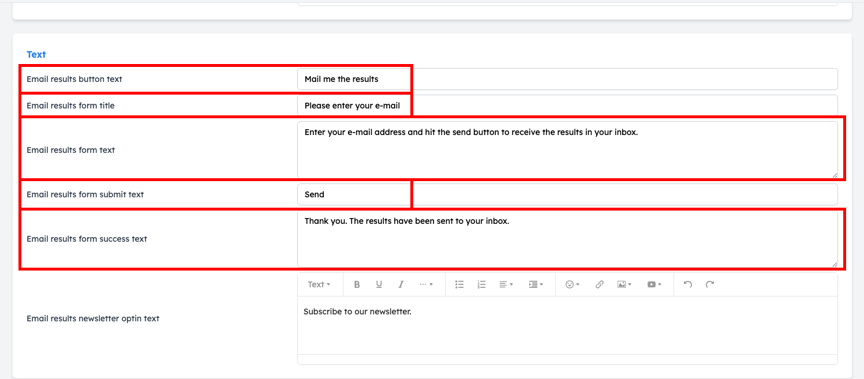Image resolution: width=864 pixels, height=379 pixels.
Task: Toggle bold formatting in editor toolbar
Action: coord(357,284)
